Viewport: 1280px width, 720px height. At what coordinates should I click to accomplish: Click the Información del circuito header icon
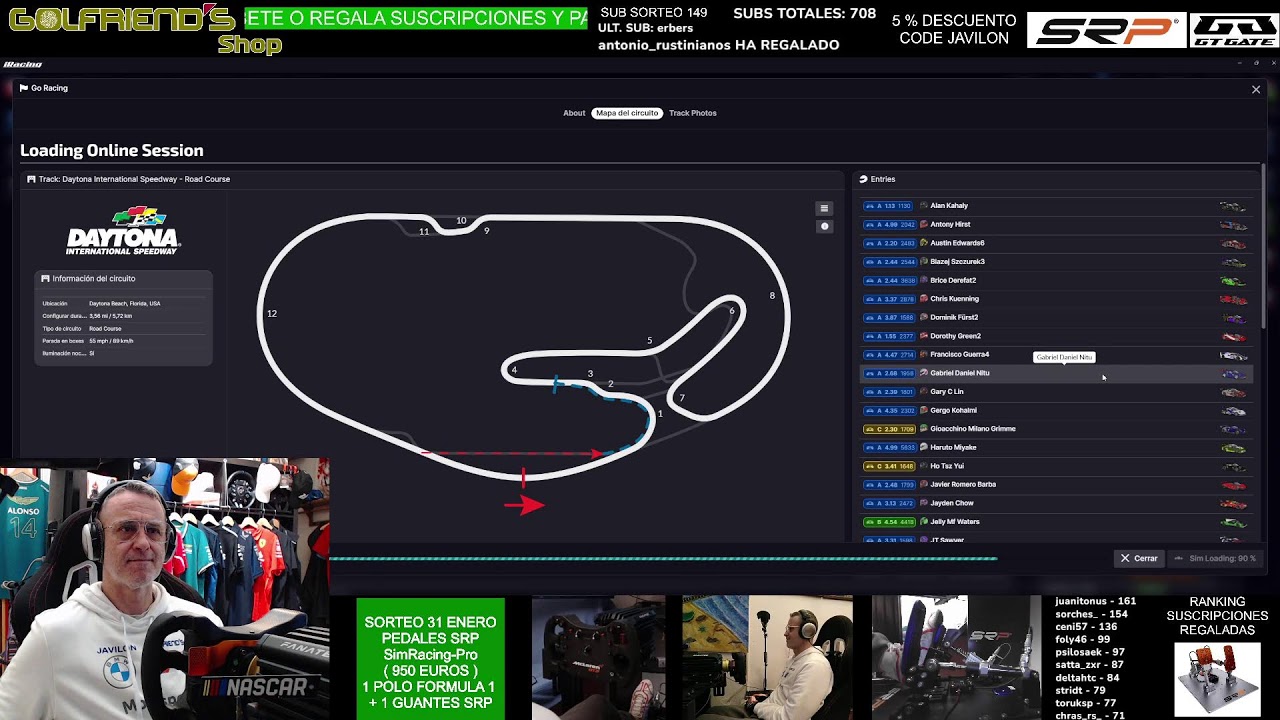(x=45, y=278)
